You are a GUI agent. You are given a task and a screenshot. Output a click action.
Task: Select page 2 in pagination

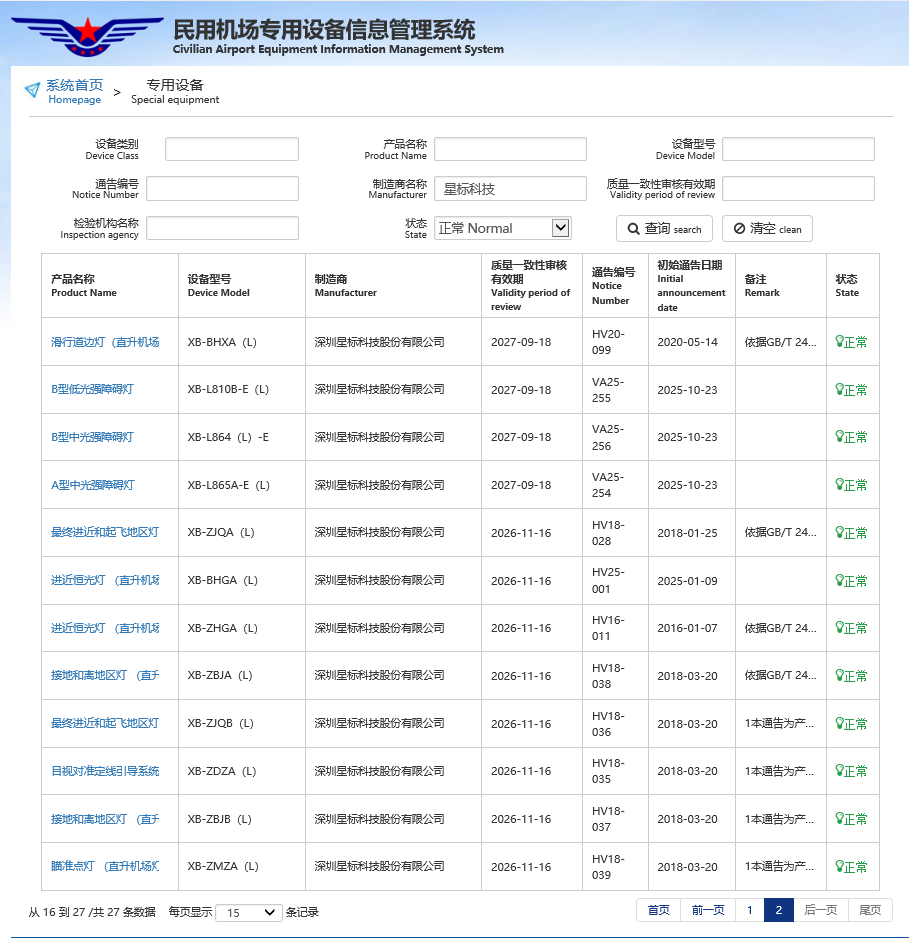point(779,910)
